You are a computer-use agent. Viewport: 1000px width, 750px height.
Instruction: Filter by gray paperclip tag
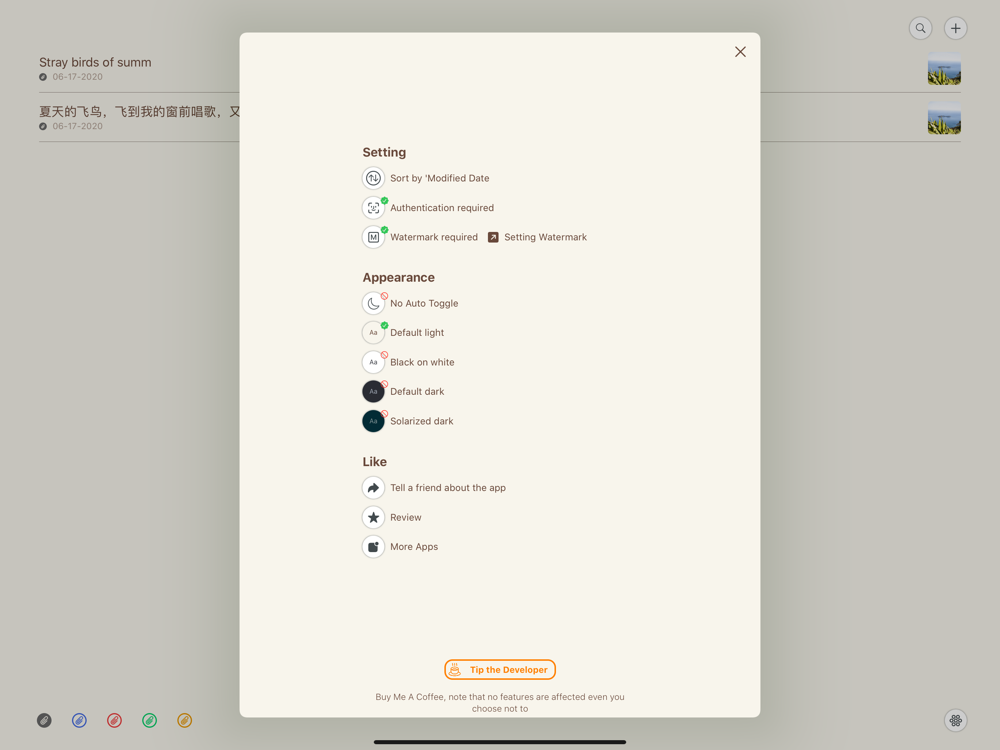(x=44, y=721)
